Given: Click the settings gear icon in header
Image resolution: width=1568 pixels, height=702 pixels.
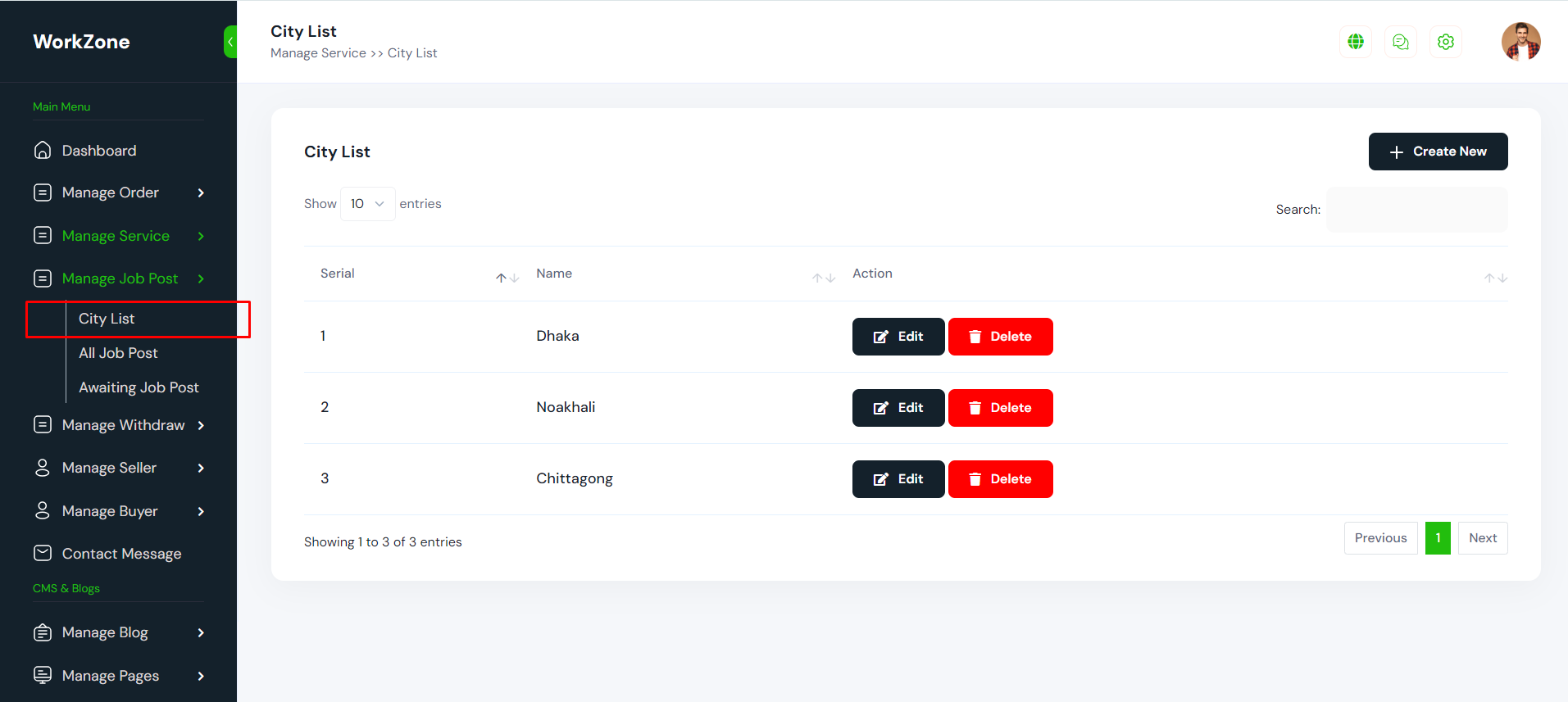Looking at the screenshot, I should coord(1446,42).
